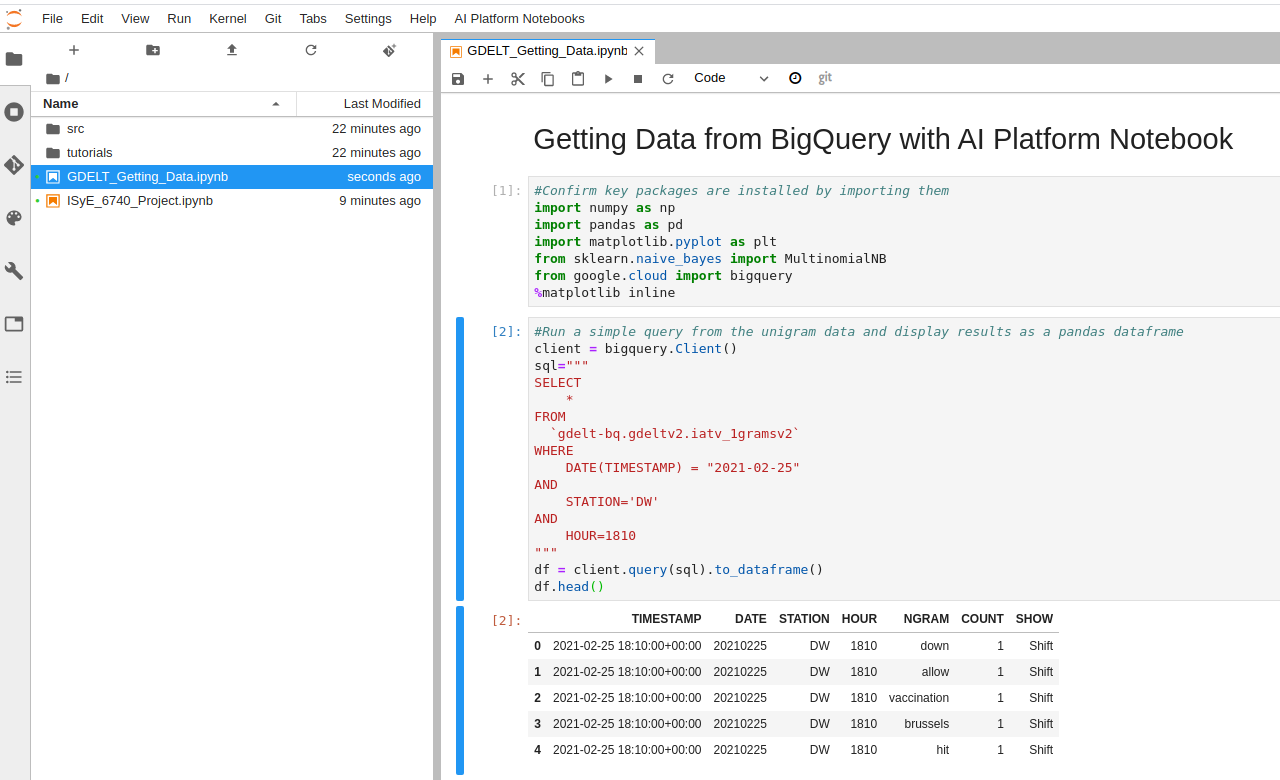
Task: Open the Tabs menu
Action: (313, 18)
